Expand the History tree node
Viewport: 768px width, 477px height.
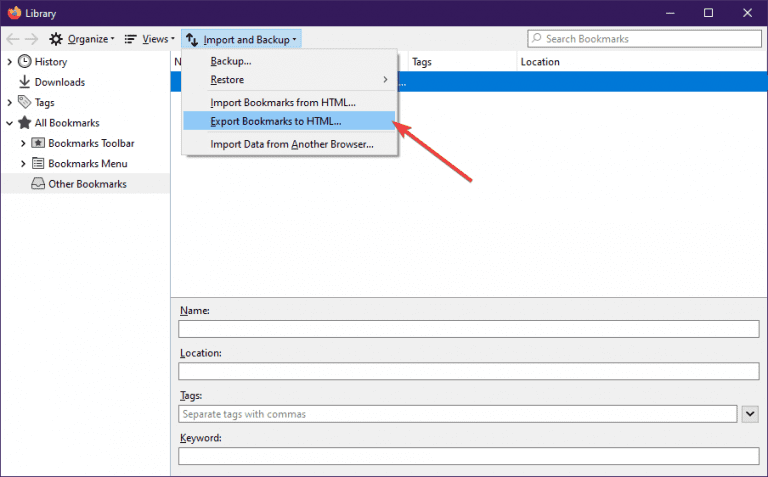[10, 62]
